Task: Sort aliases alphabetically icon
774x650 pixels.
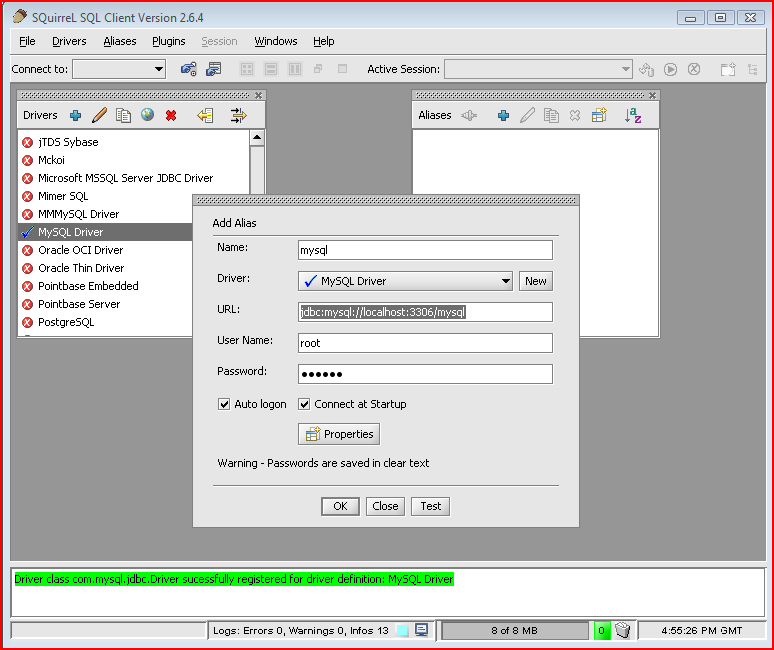Action: (633, 115)
